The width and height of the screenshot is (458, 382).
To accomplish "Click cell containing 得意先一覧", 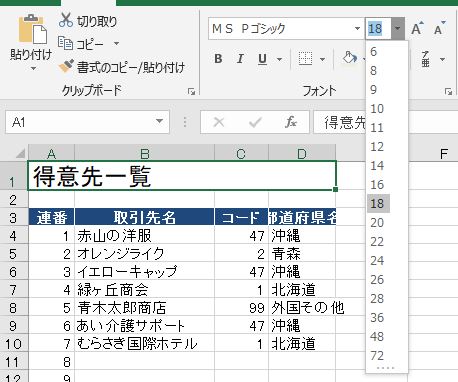I will point(182,176).
